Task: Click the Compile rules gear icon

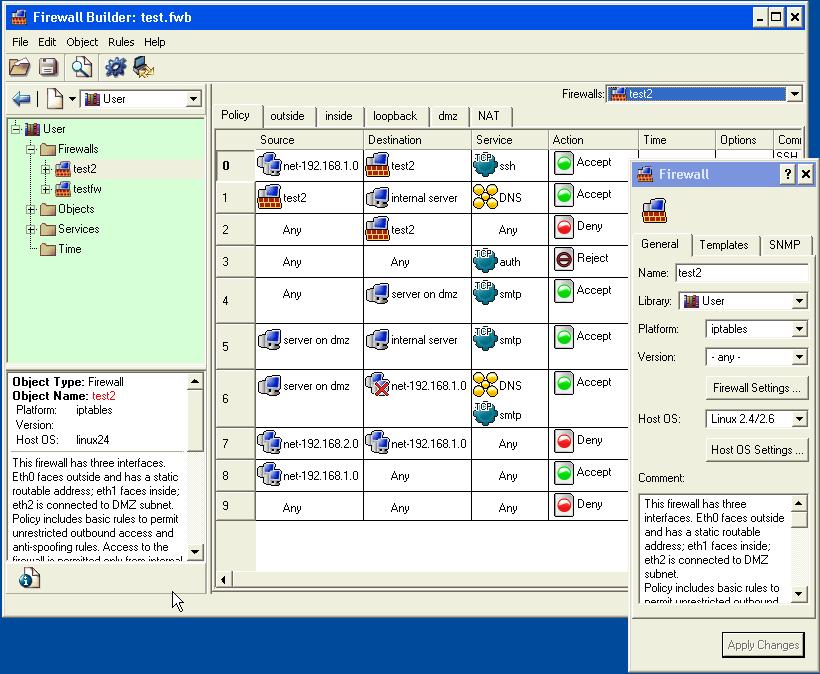Action: [x=115, y=67]
